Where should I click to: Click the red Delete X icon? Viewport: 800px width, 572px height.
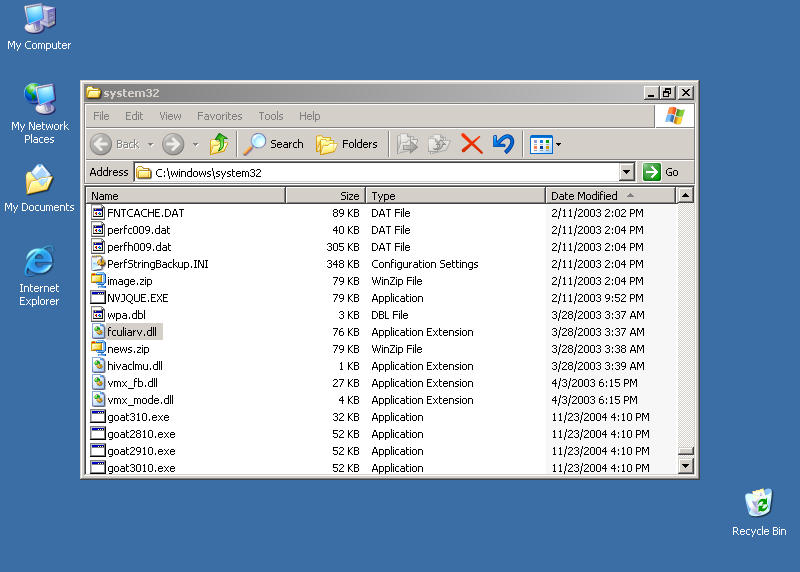tap(471, 144)
